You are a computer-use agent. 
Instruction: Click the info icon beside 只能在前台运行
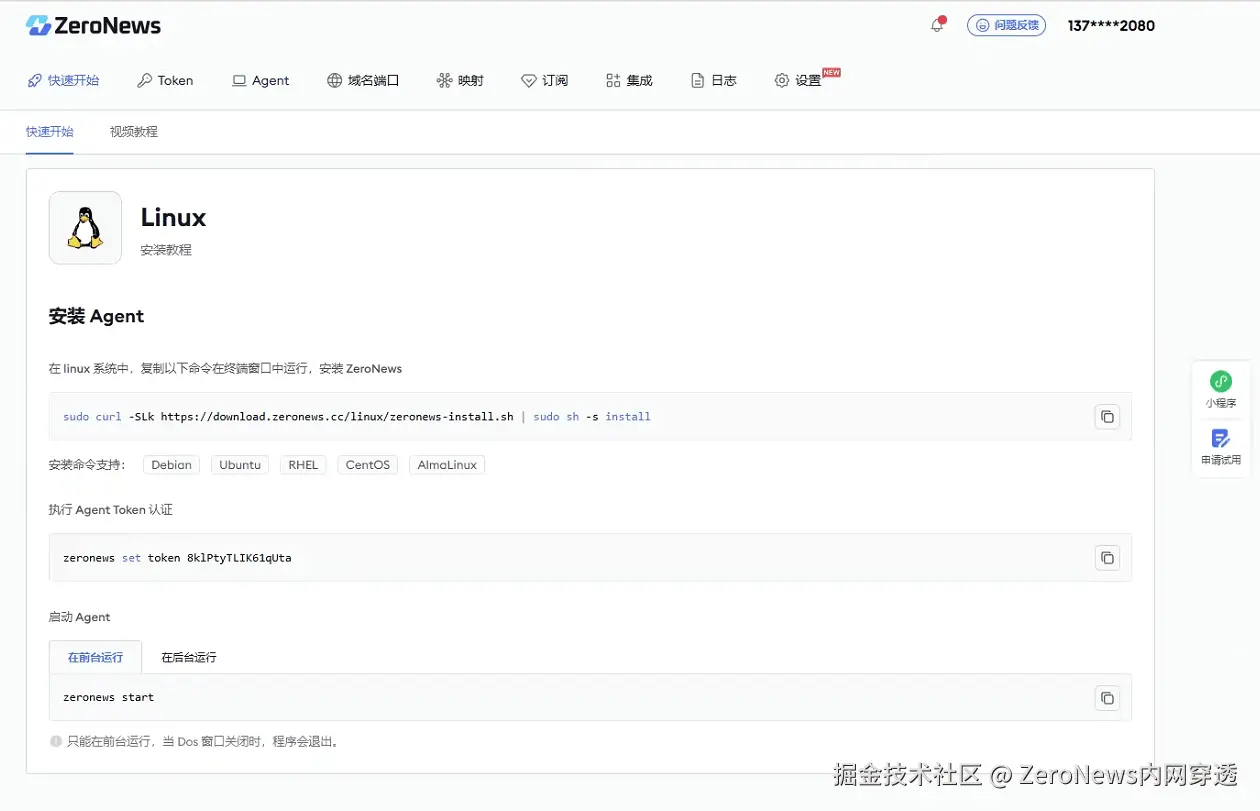(x=56, y=742)
